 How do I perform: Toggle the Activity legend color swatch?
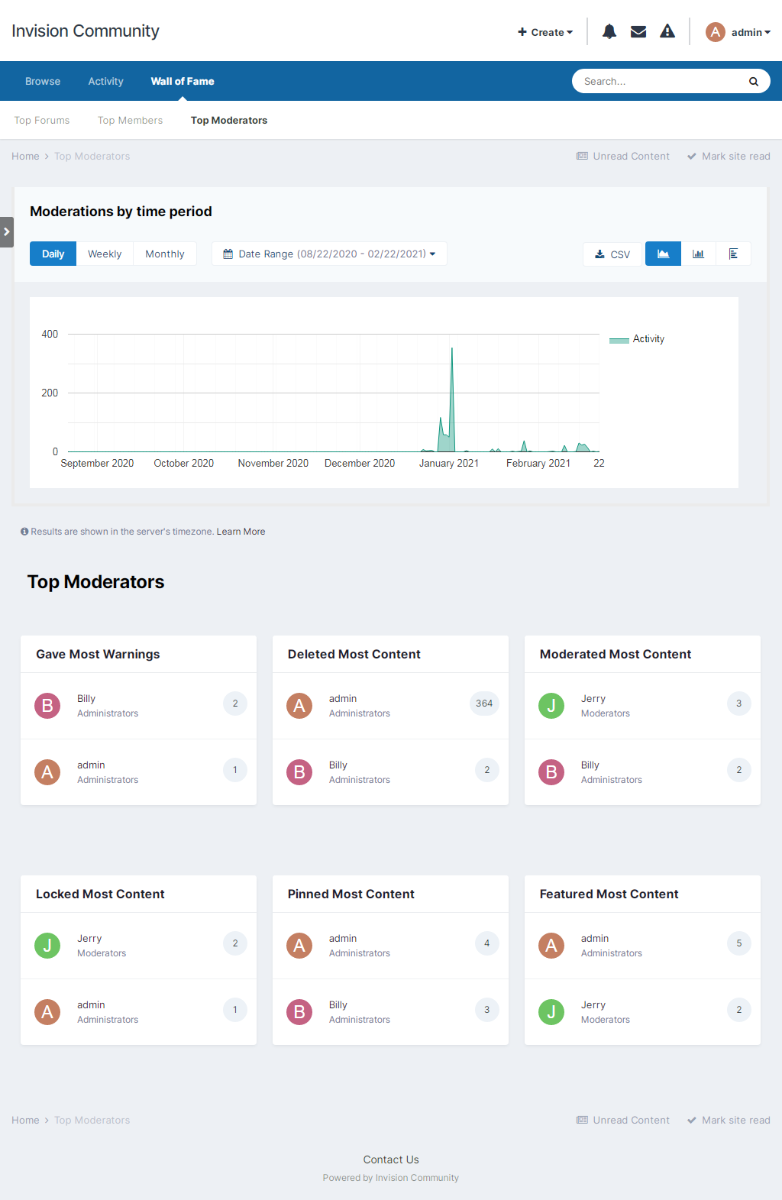(x=619, y=340)
